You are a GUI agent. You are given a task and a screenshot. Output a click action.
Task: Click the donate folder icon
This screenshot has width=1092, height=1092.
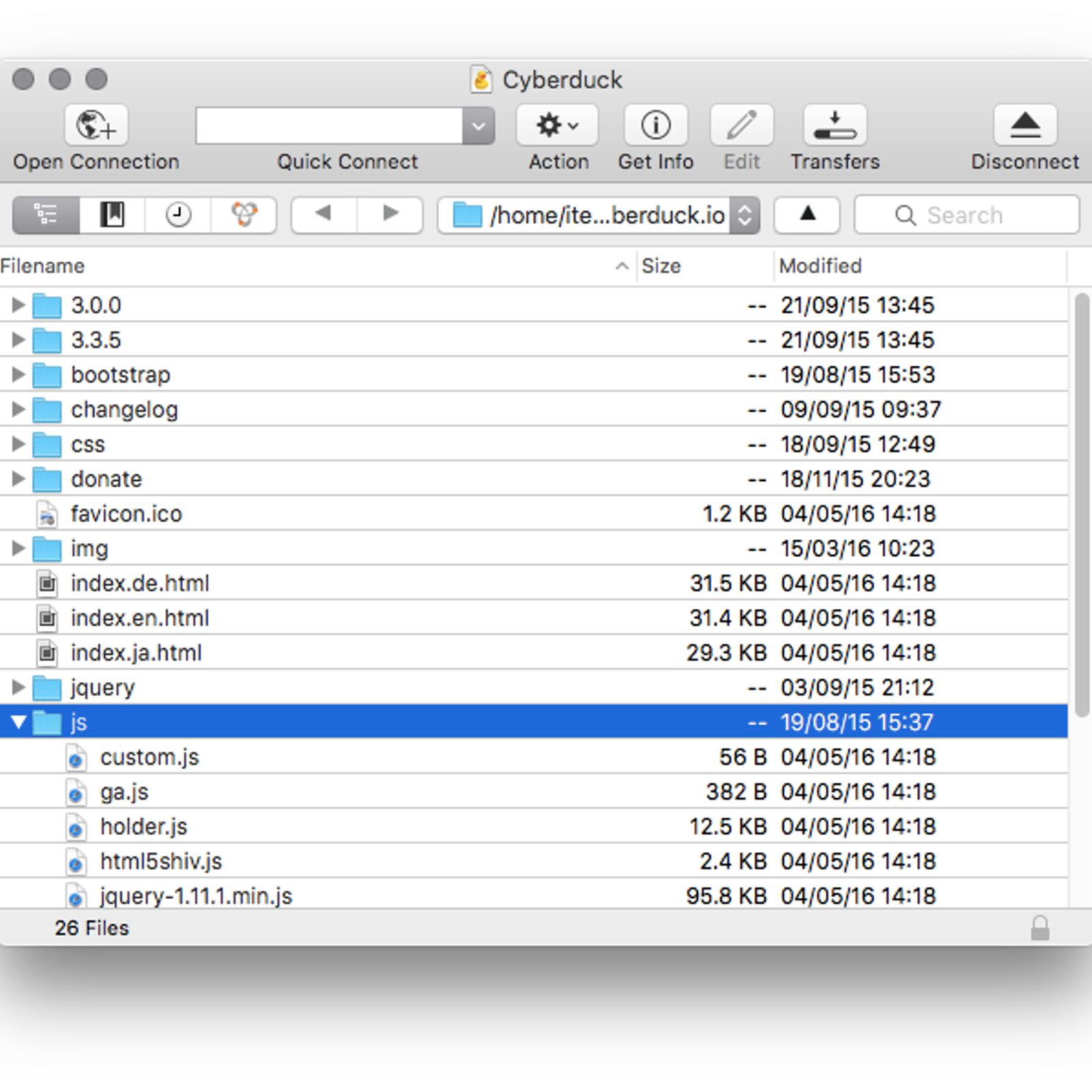pyautogui.click(x=46, y=479)
